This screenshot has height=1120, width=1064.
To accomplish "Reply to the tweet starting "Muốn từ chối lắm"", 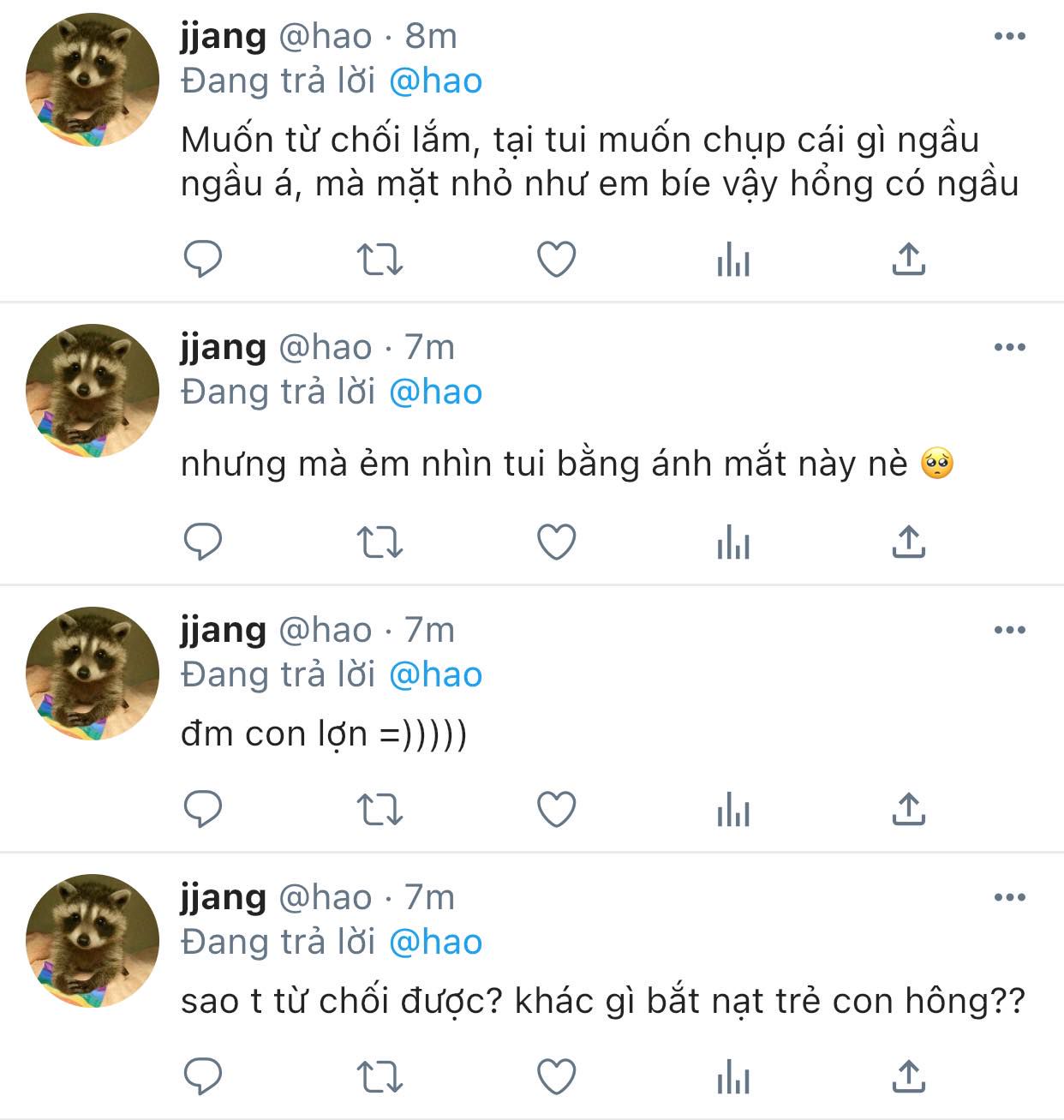I will [203, 259].
